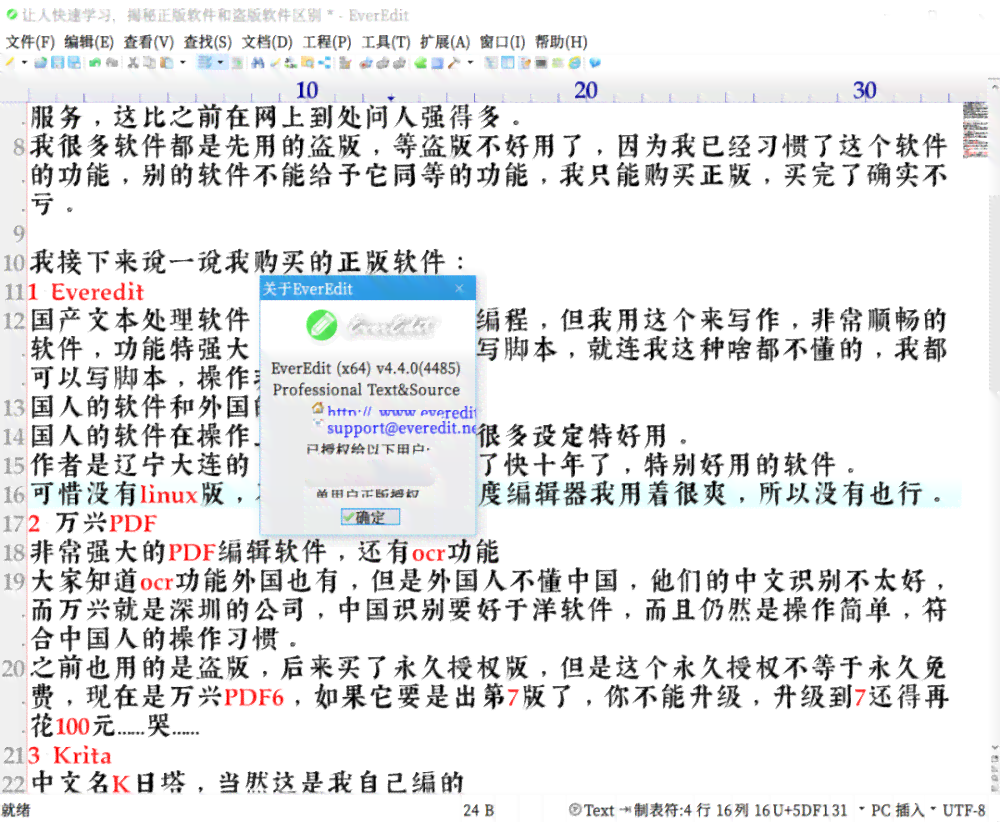The image size is (1000, 822).
Task: Click the red word 'linux' on line 16
Action: point(168,495)
